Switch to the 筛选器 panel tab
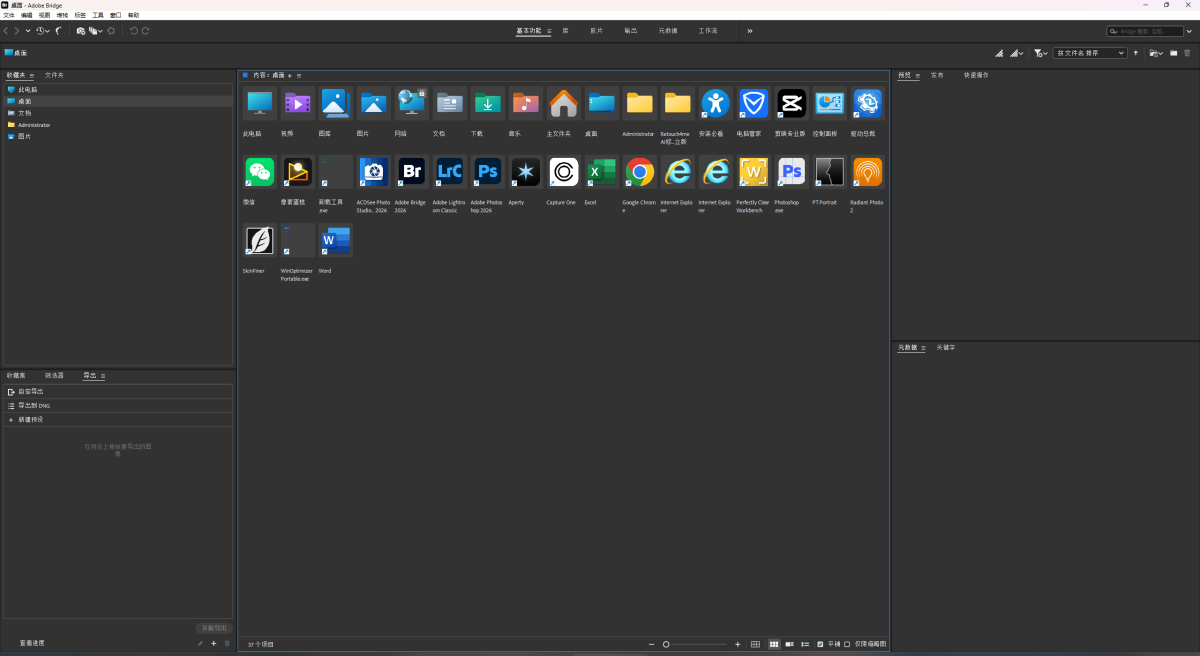This screenshot has height=656, width=1200. tap(54, 375)
